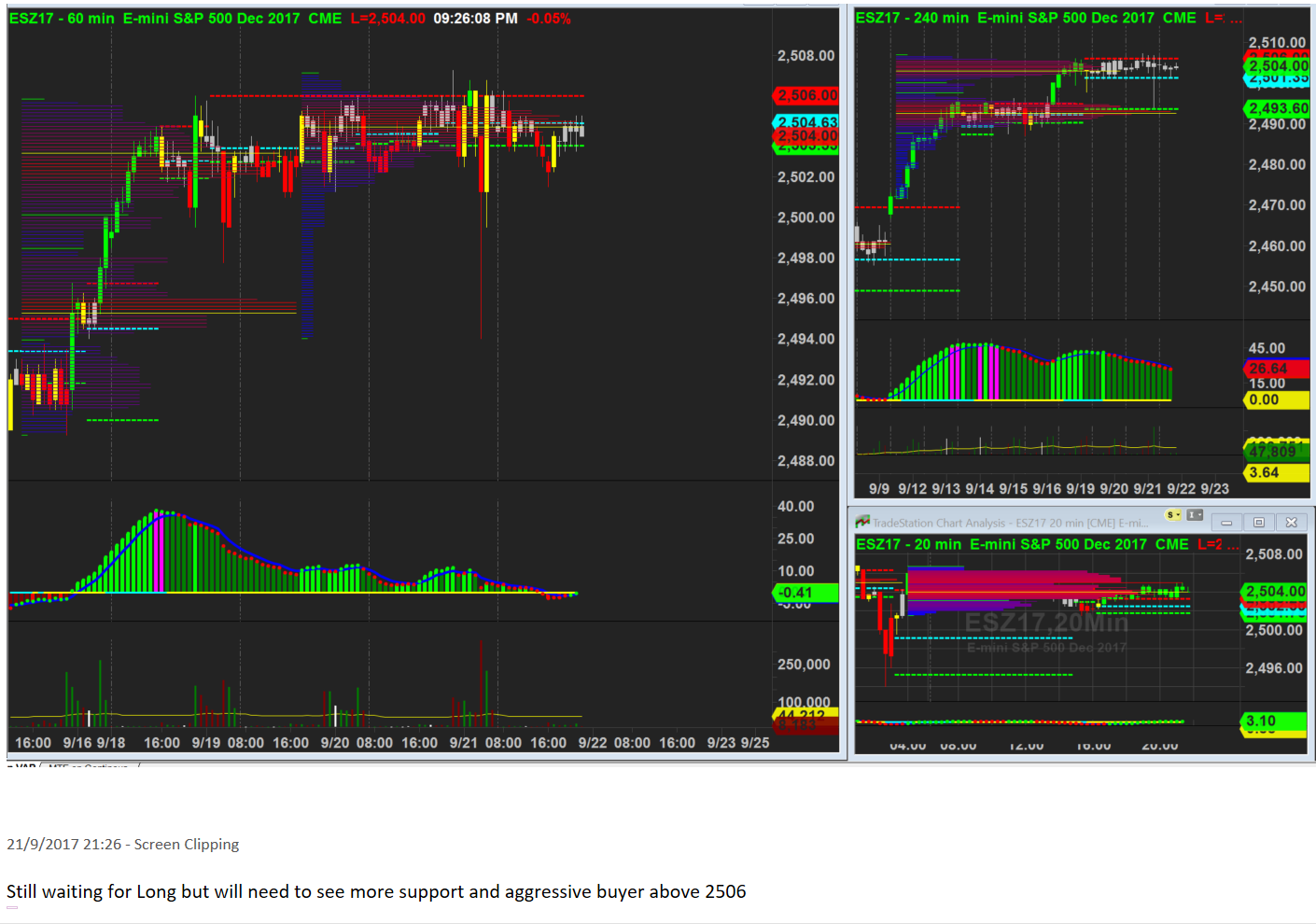Click the yellow 3.64 label on the 240 min chart
Viewport: 1316px width, 924px height.
click(x=1277, y=472)
